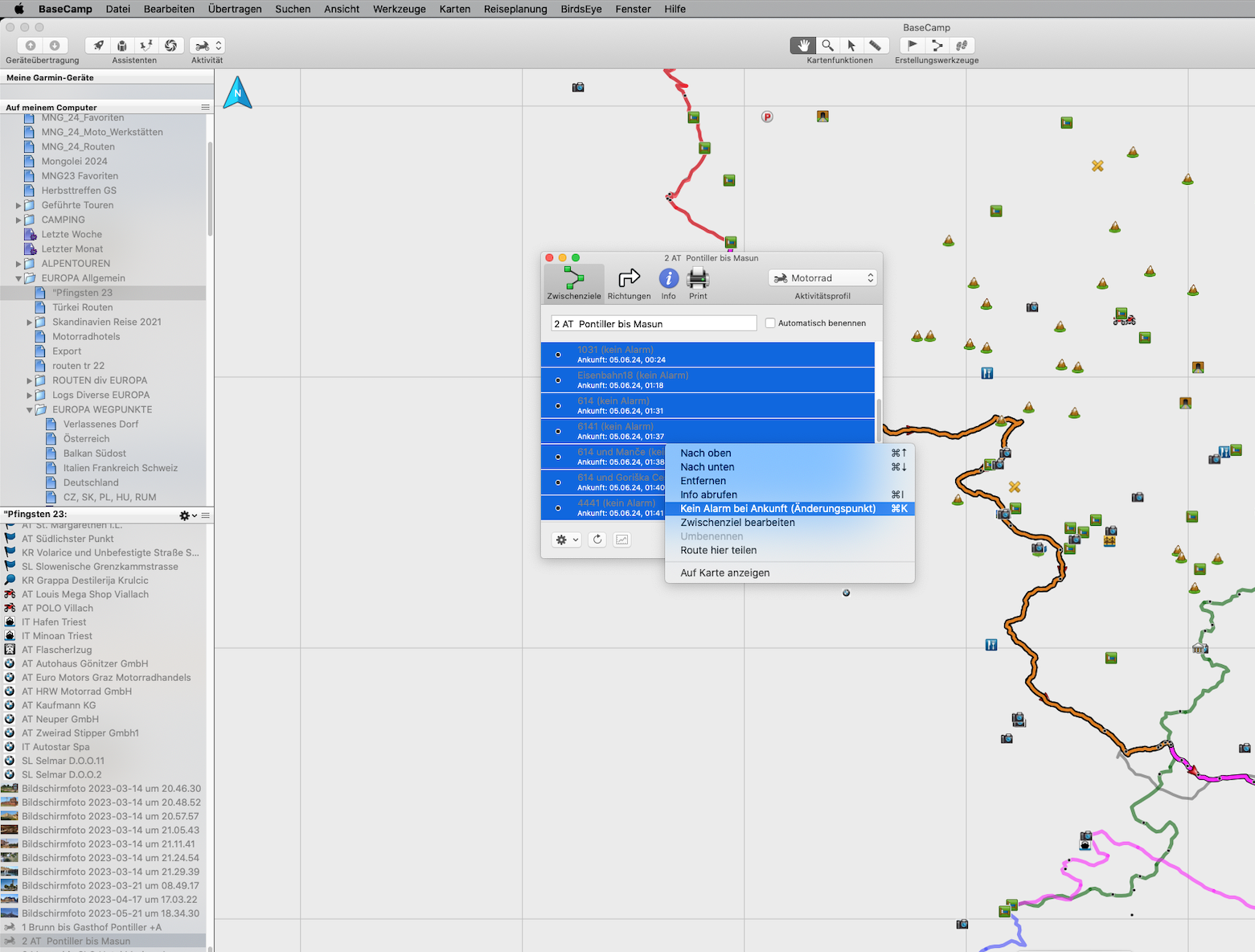
Task: Click the camera-shutter assistant icon
Action: tap(170, 46)
